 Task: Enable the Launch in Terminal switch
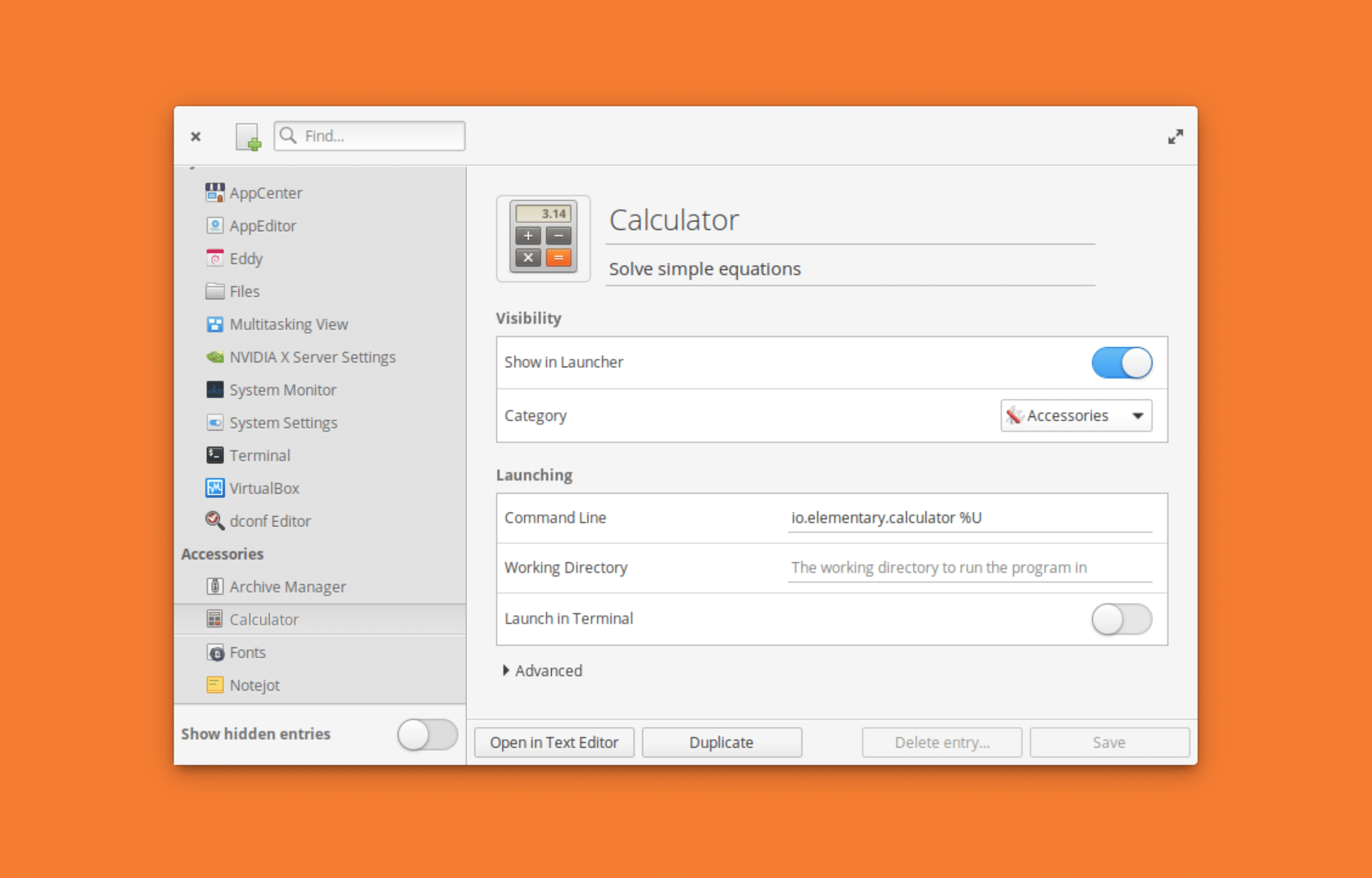coord(1122,619)
